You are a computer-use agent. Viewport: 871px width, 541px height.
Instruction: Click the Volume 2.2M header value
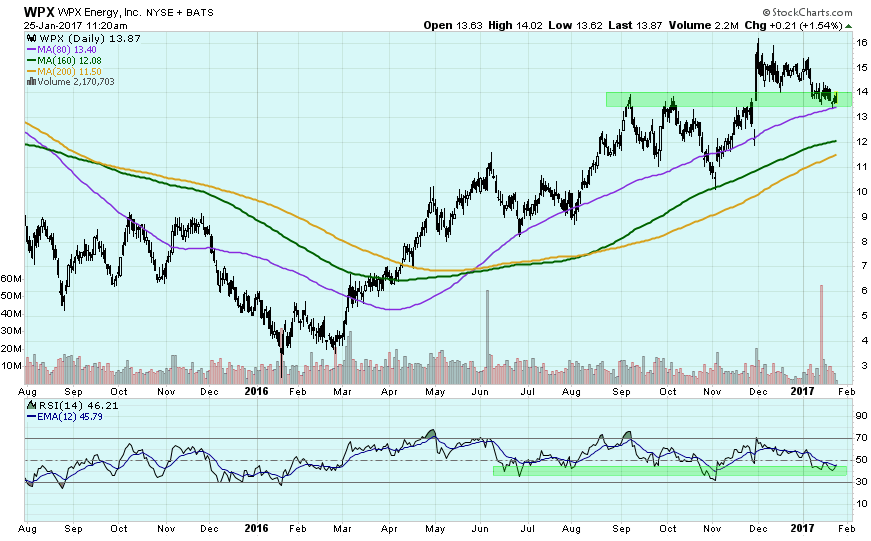point(704,26)
